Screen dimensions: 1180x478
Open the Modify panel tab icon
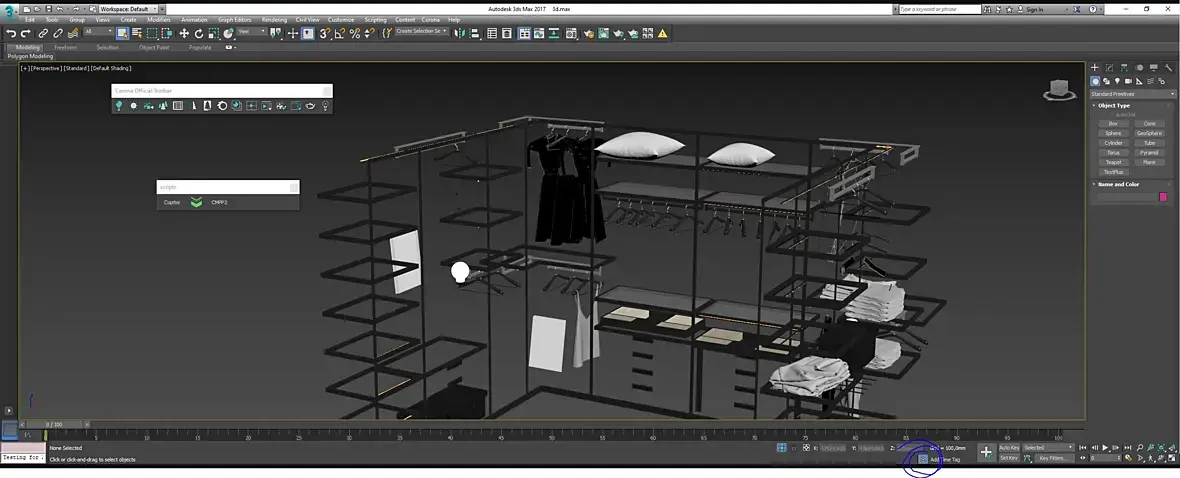(x=1109, y=68)
